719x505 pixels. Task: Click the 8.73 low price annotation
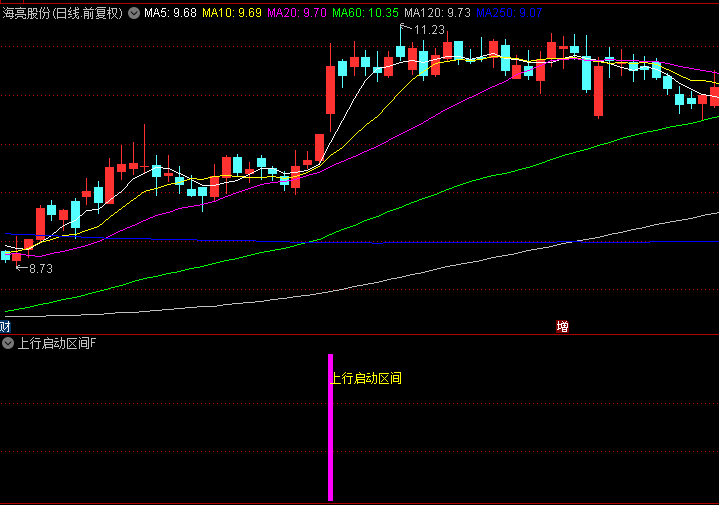[41, 269]
